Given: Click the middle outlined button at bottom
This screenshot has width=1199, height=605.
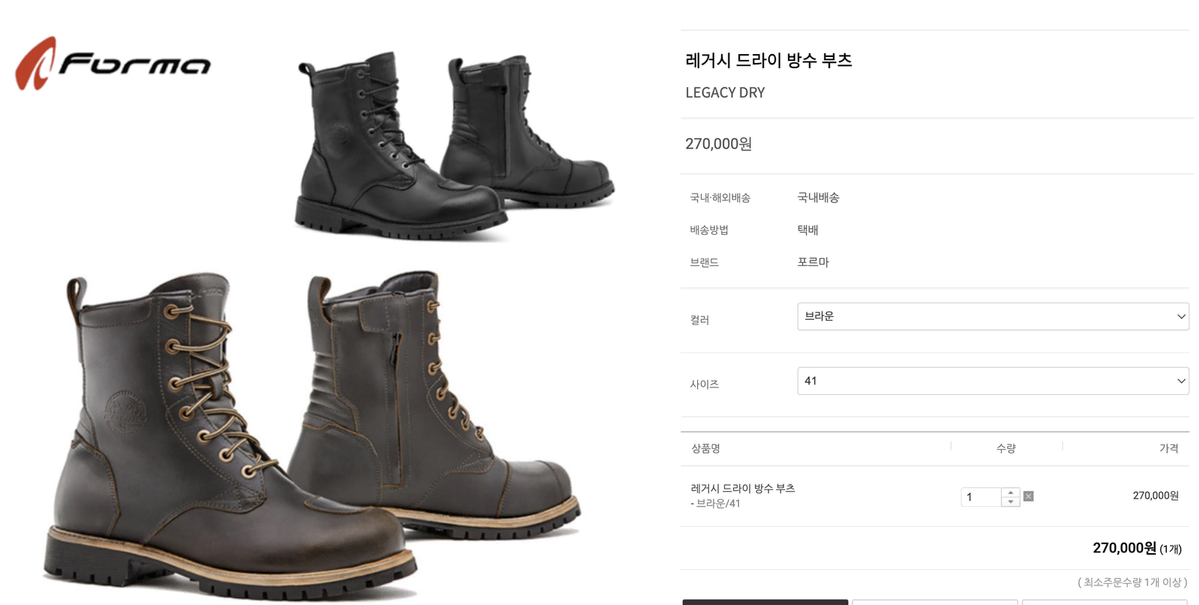Looking at the screenshot, I should coord(934,602).
